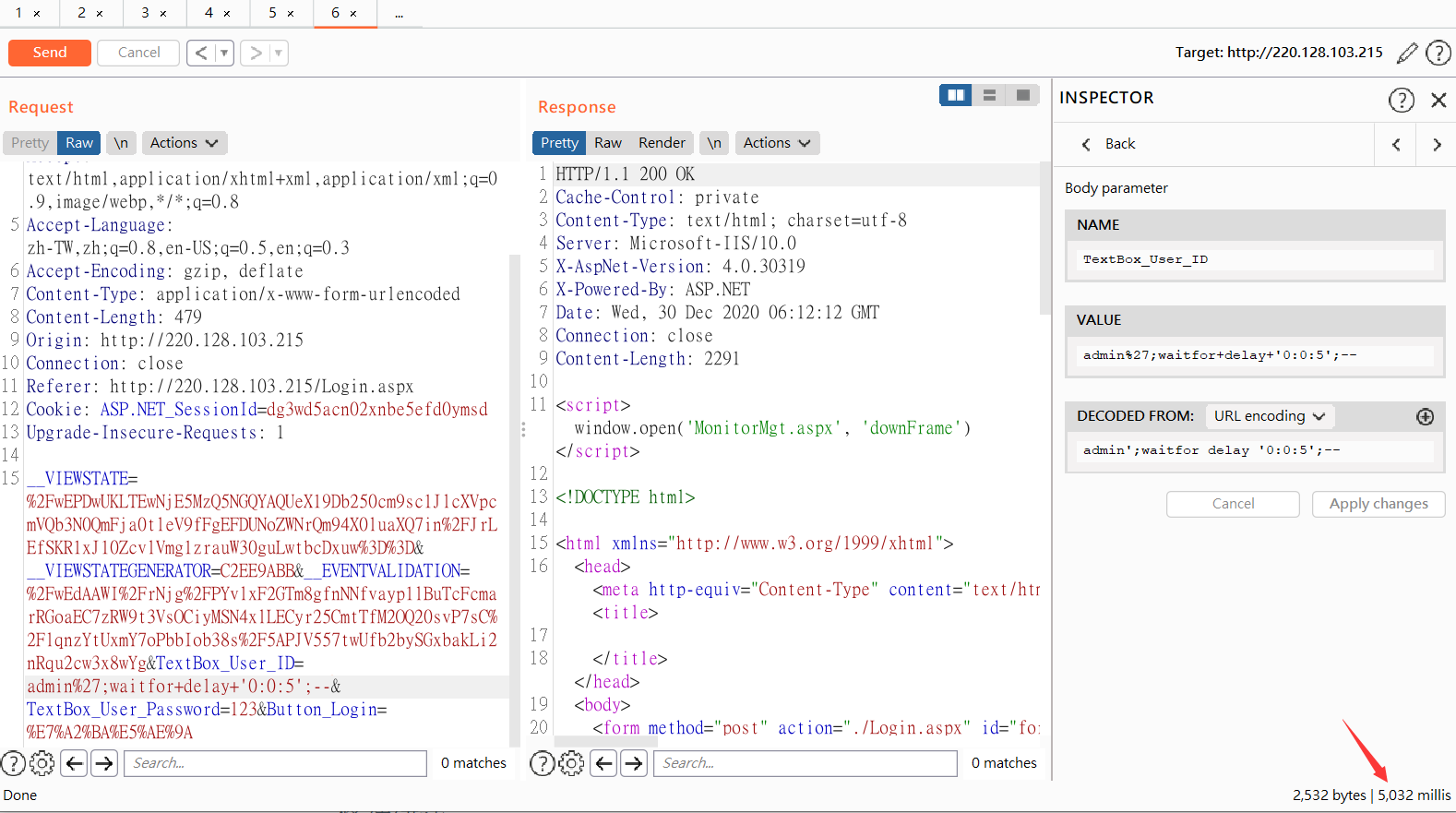Screen dimensions: 1456x813
Task: Click the 'Content-Length: 2291' response line
Action: tap(648, 359)
